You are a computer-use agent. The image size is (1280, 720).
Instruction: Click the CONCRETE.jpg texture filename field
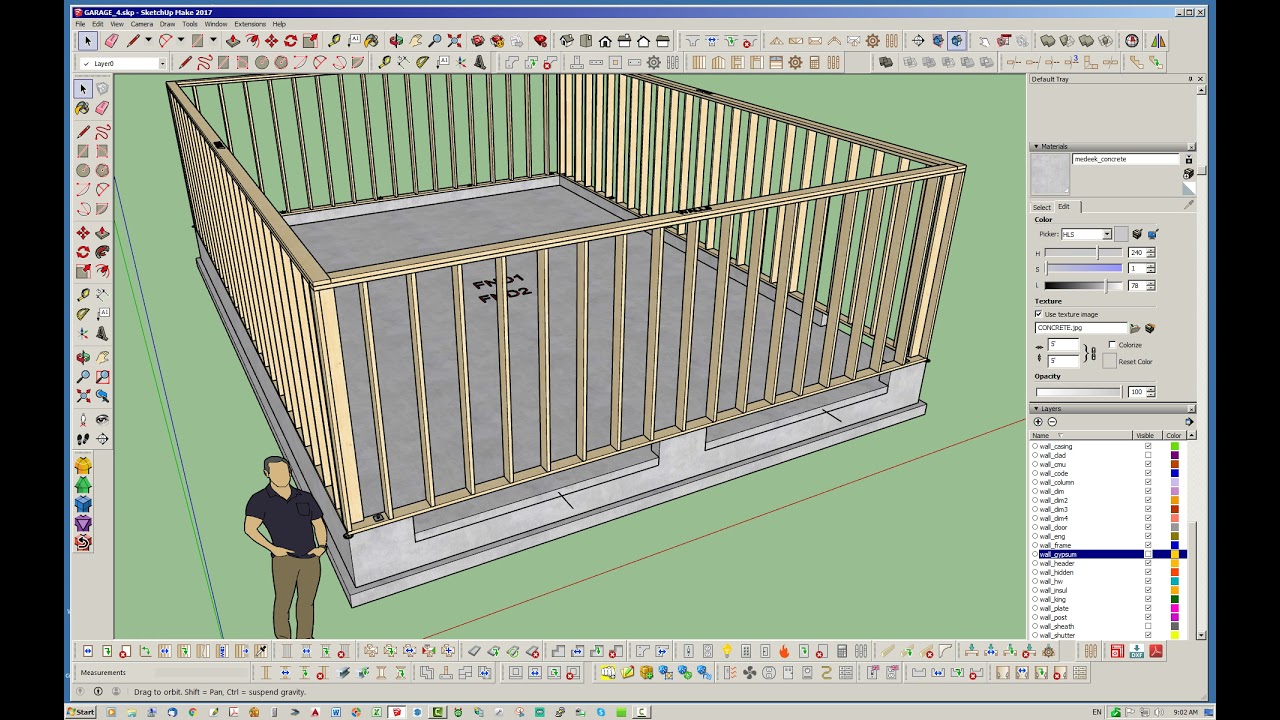1081,328
